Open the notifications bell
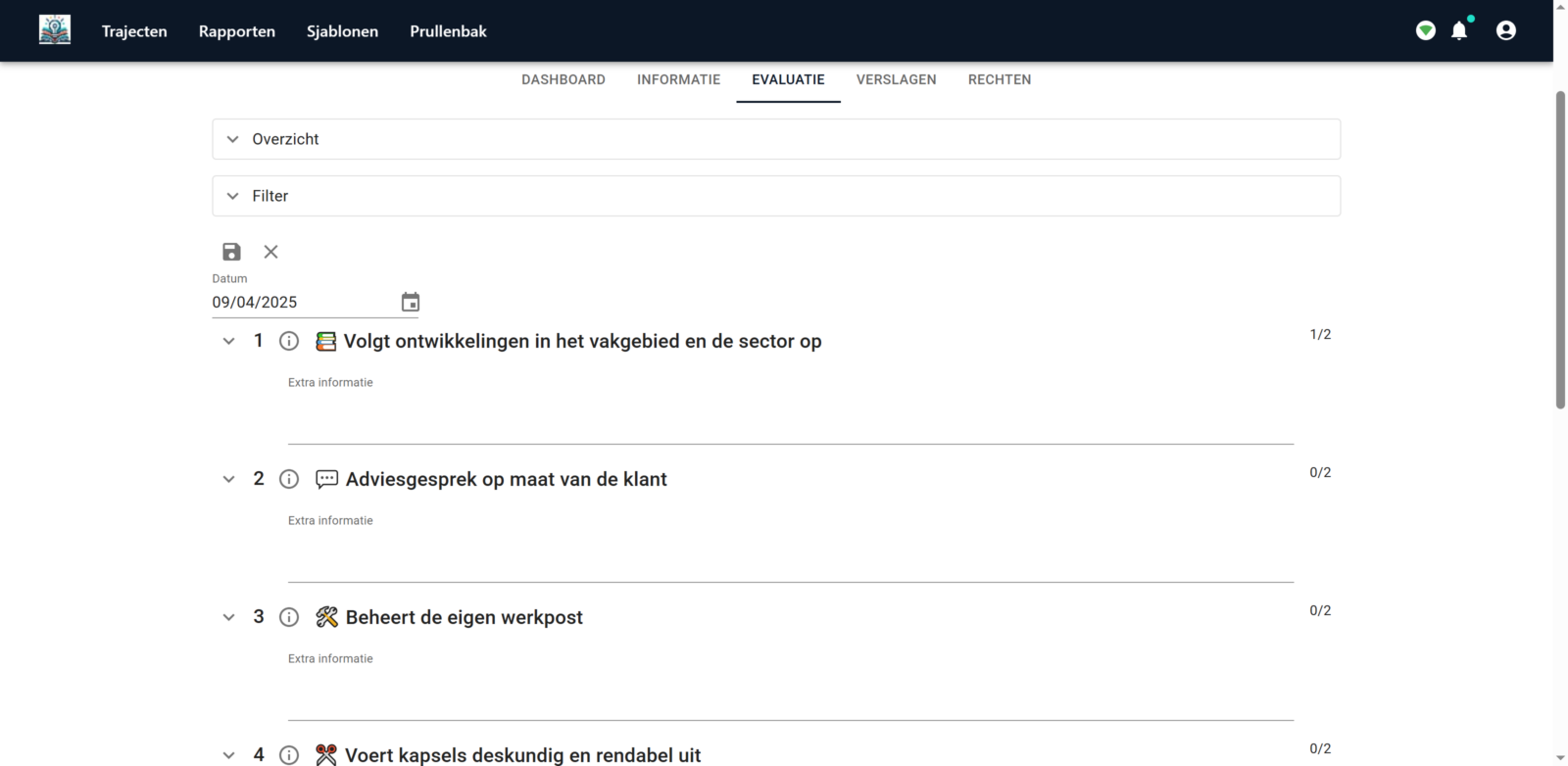 [x=1459, y=30]
